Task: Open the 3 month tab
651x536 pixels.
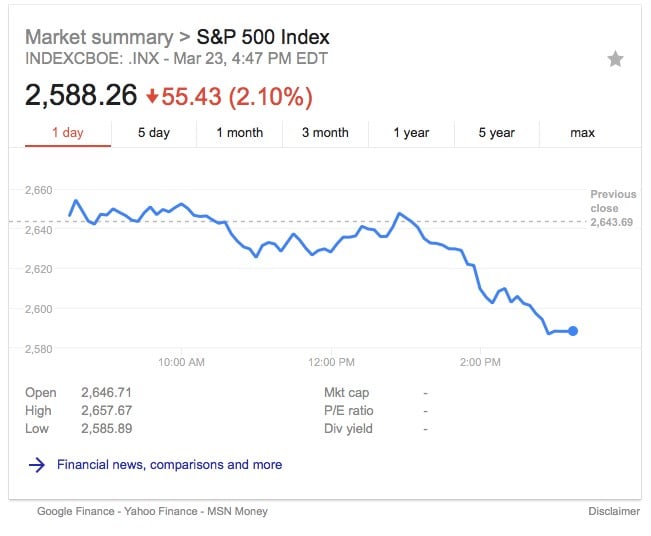Action: coord(325,133)
